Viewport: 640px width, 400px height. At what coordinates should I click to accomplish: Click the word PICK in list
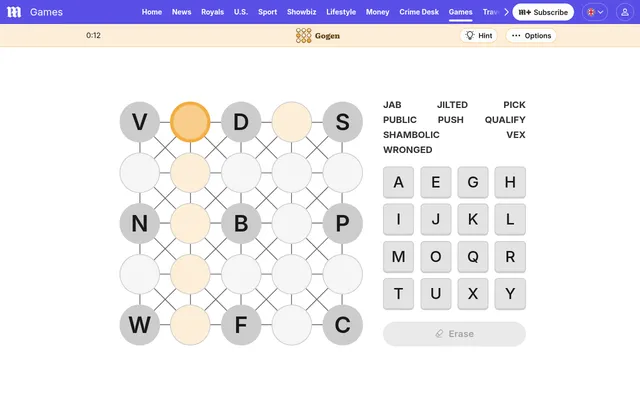514,105
